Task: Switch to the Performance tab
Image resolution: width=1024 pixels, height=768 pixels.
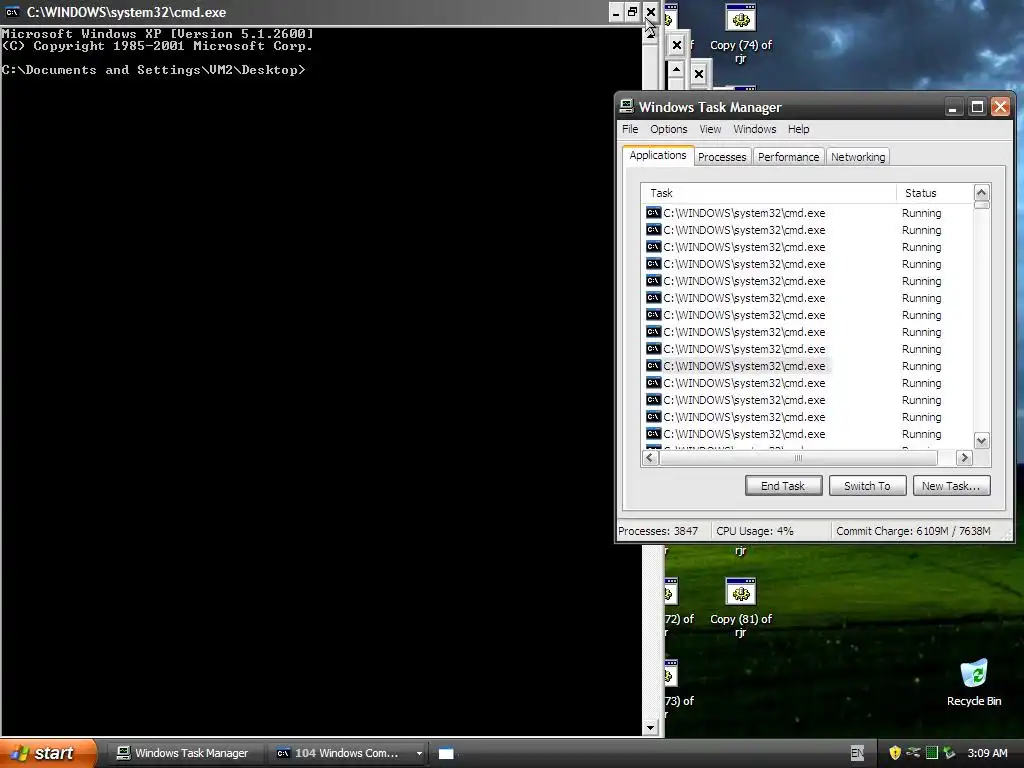Action: (x=788, y=157)
